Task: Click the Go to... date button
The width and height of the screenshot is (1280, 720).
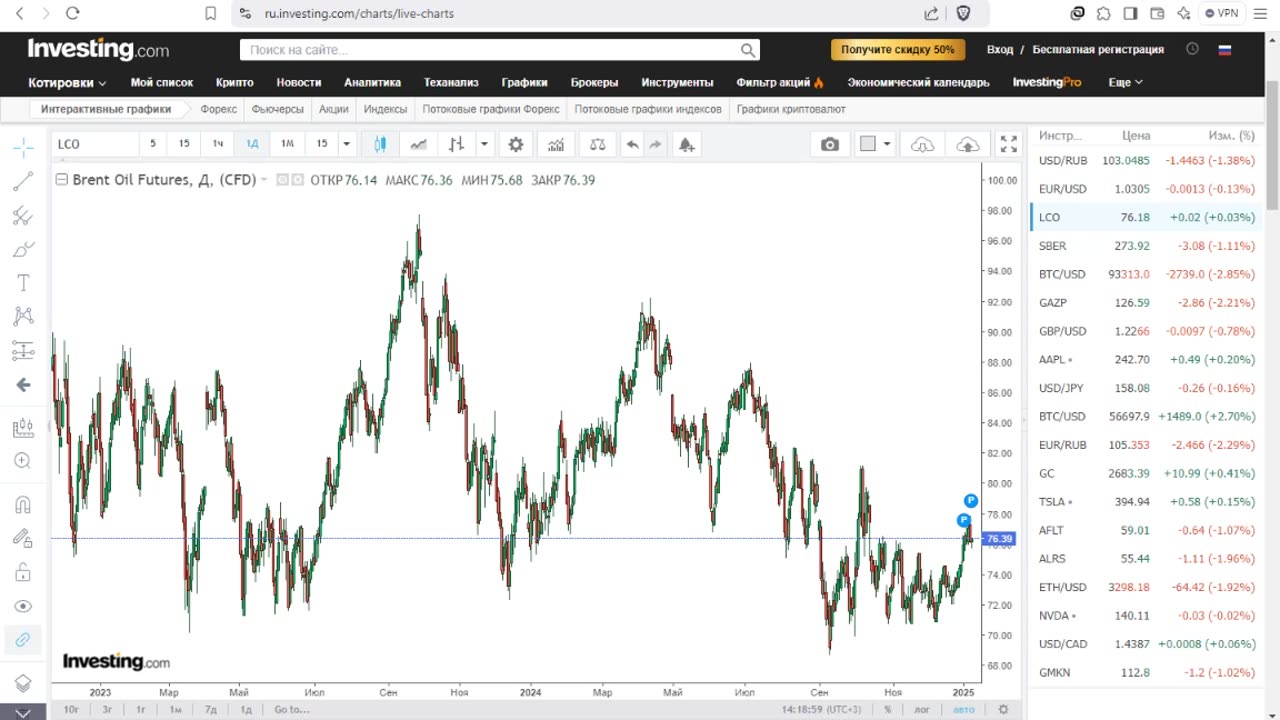Action: click(291, 709)
